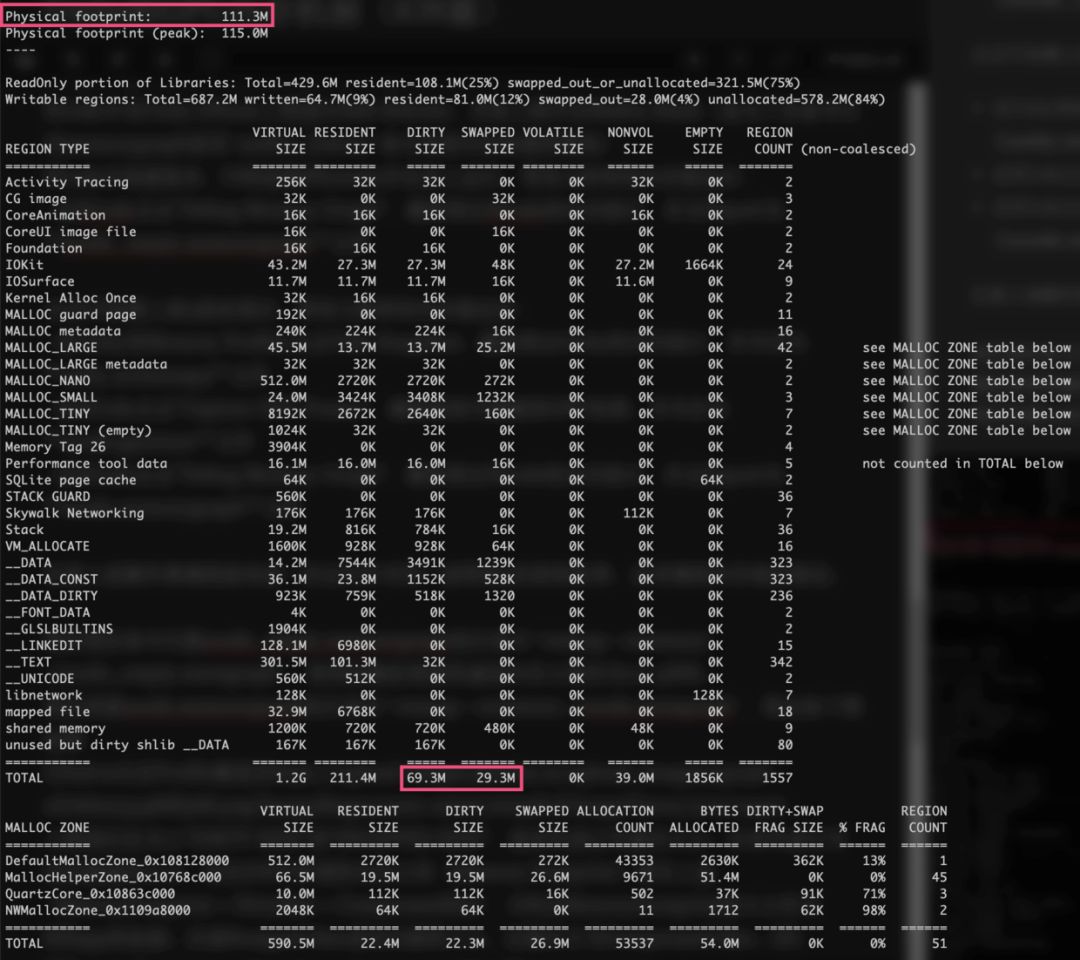Screen dimensions: 1080x960
Task: Select the "Activity Tracing" region row label
Action: point(67,182)
